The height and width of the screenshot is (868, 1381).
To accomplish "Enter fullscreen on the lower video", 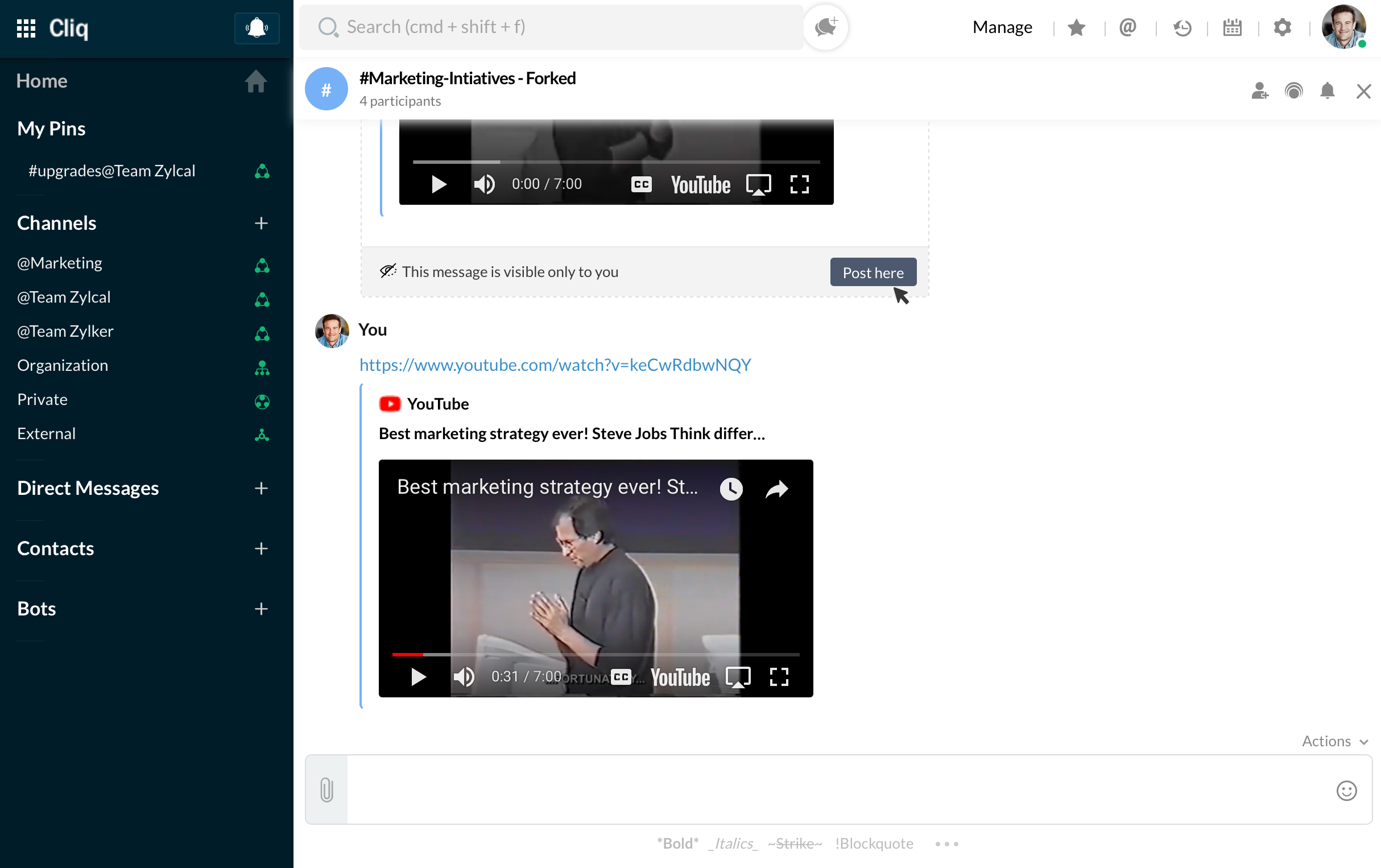I will pyautogui.click(x=779, y=677).
